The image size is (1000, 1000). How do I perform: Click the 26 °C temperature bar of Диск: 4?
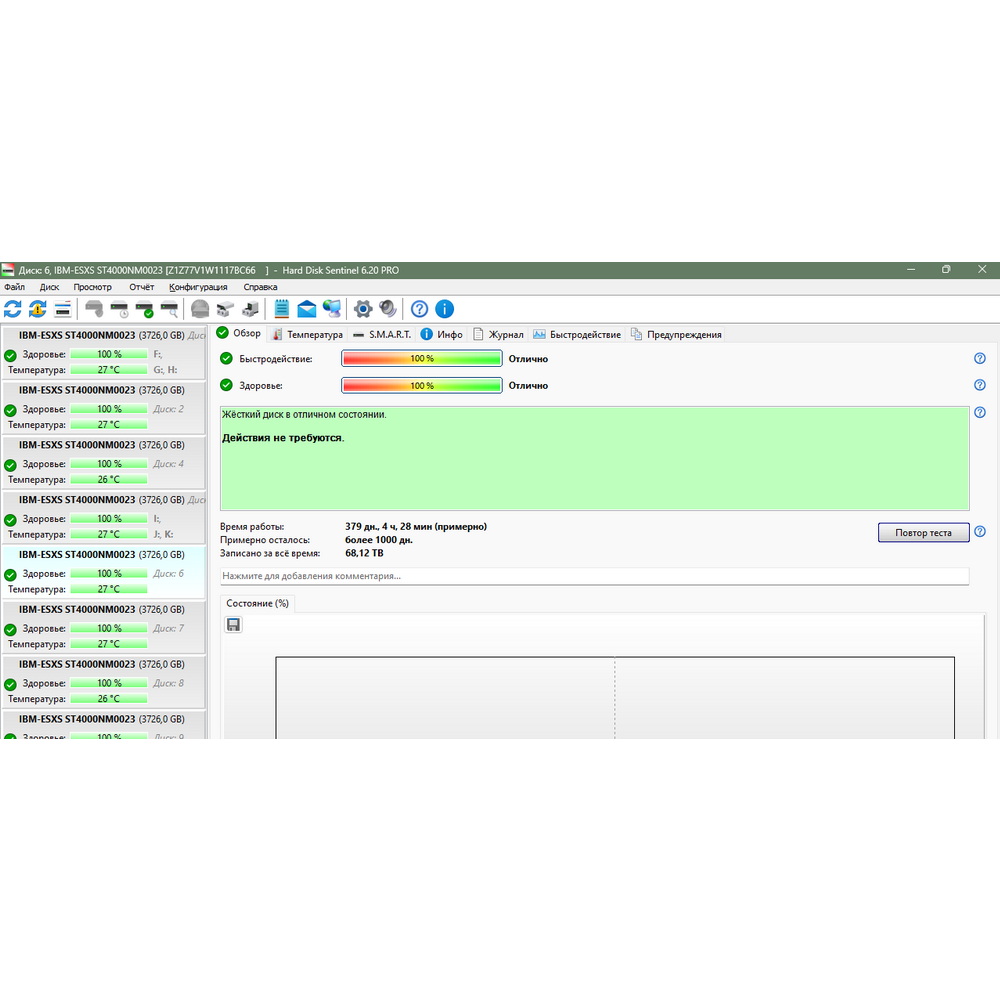109,479
